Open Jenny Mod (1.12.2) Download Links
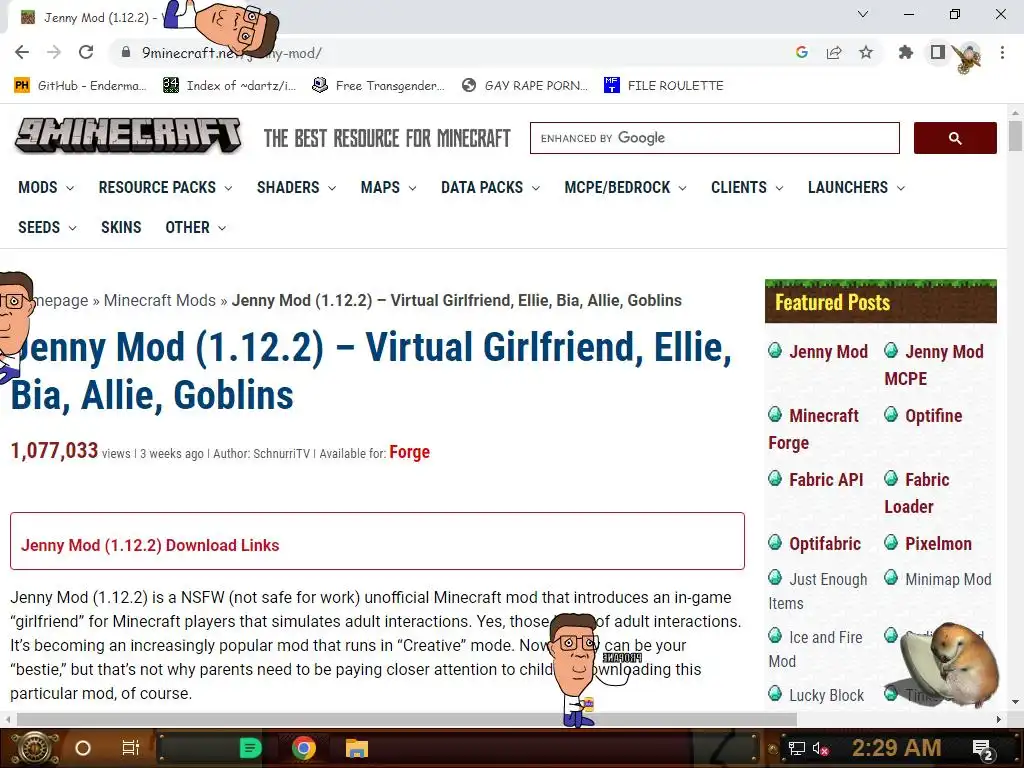The image size is (1024, 768). (150, 545)
